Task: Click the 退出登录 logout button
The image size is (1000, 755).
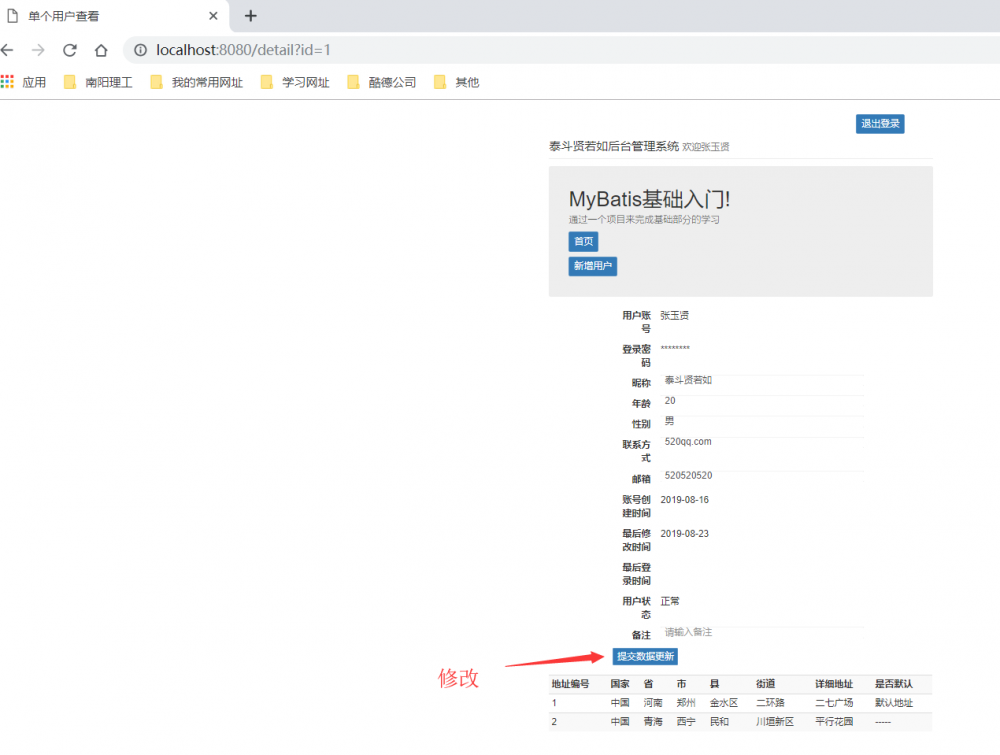Action: pyautogui.click(x=880, y=123)
